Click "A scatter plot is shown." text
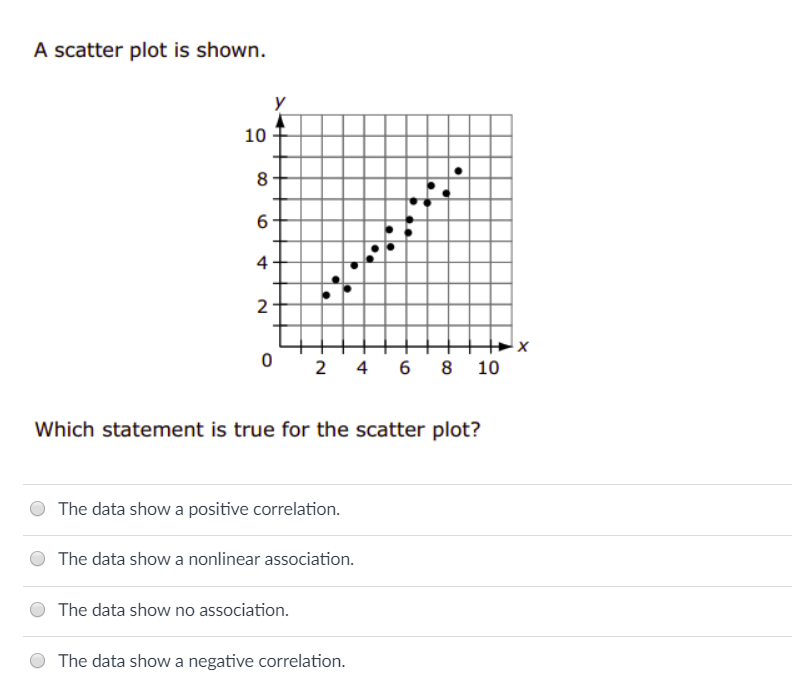The image size is (792, 699). pos(150,50)
